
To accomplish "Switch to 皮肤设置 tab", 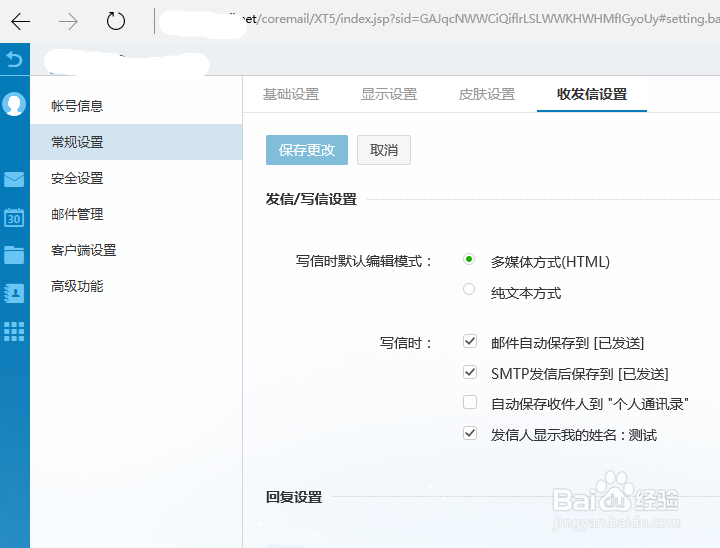I will (x=487, y=94).
